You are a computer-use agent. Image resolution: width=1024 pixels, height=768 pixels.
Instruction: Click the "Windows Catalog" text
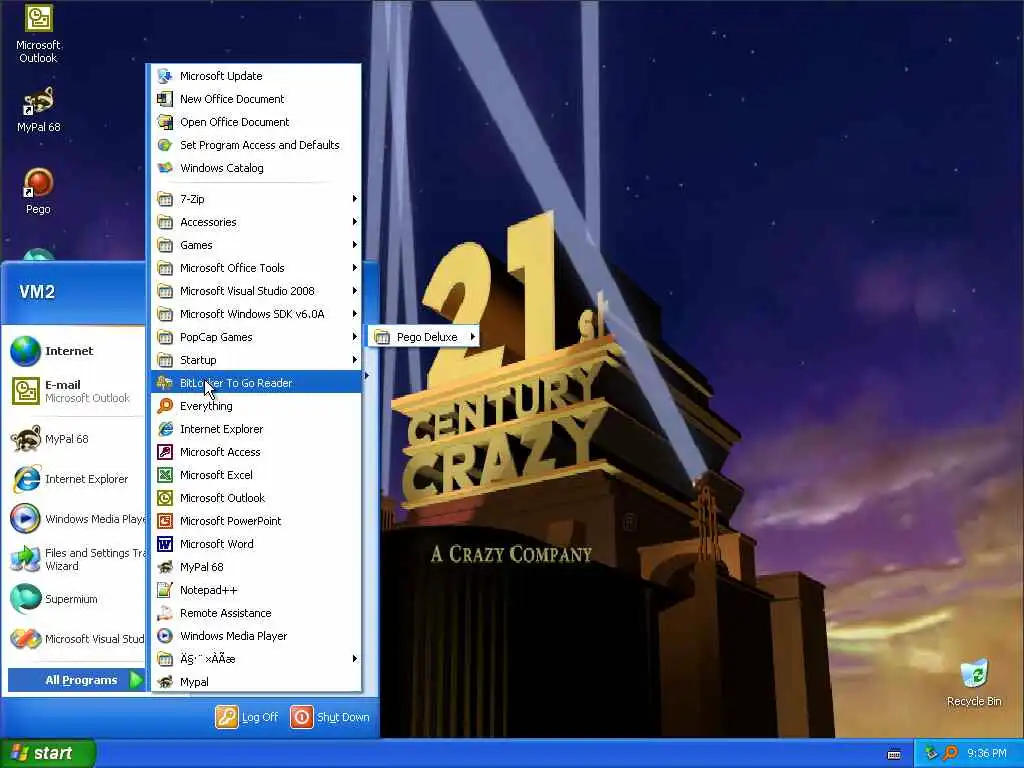point(222,168)
